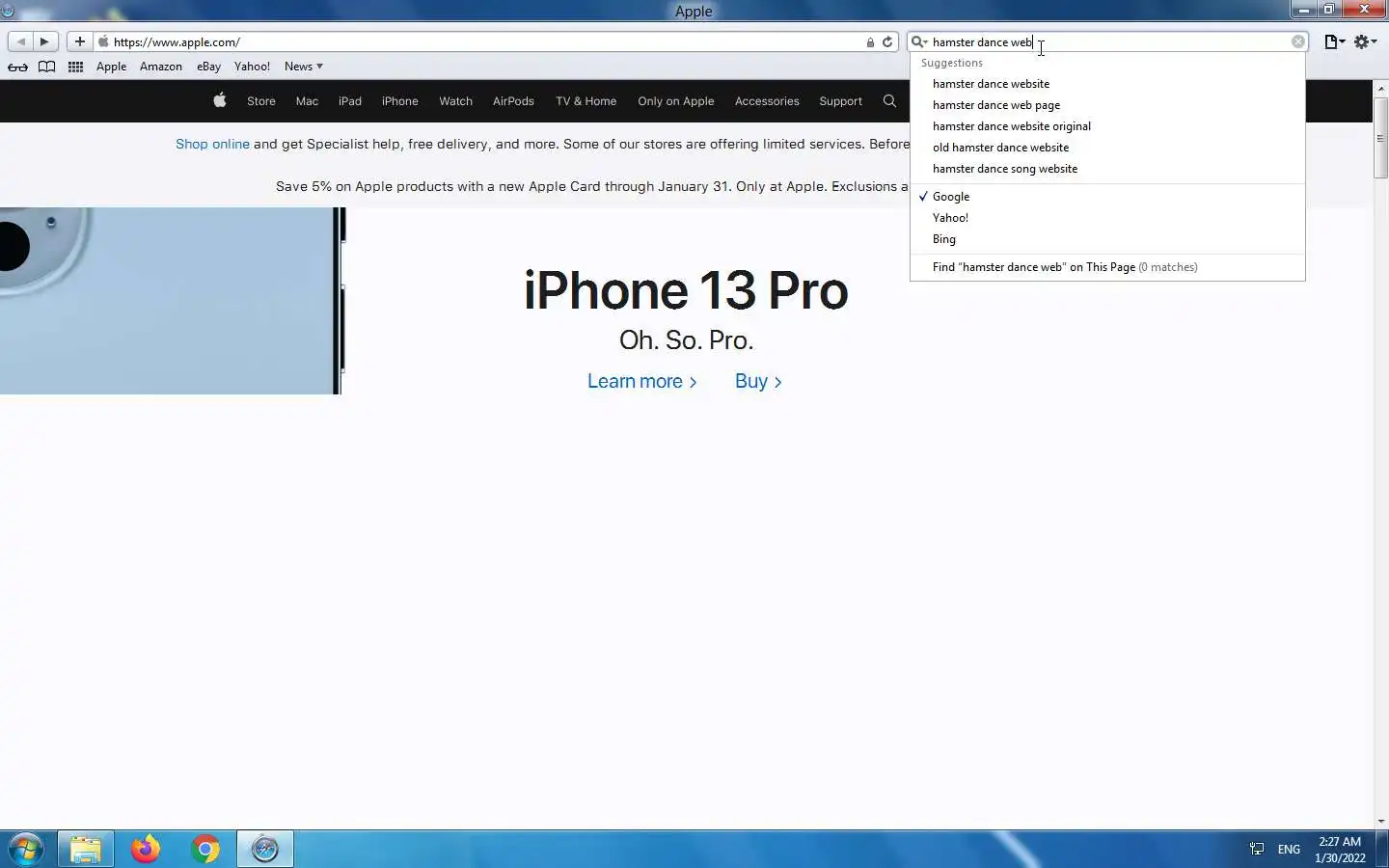Open the Watch nav item
Screen dimensions: 1389x868
(x=455, y=101)
